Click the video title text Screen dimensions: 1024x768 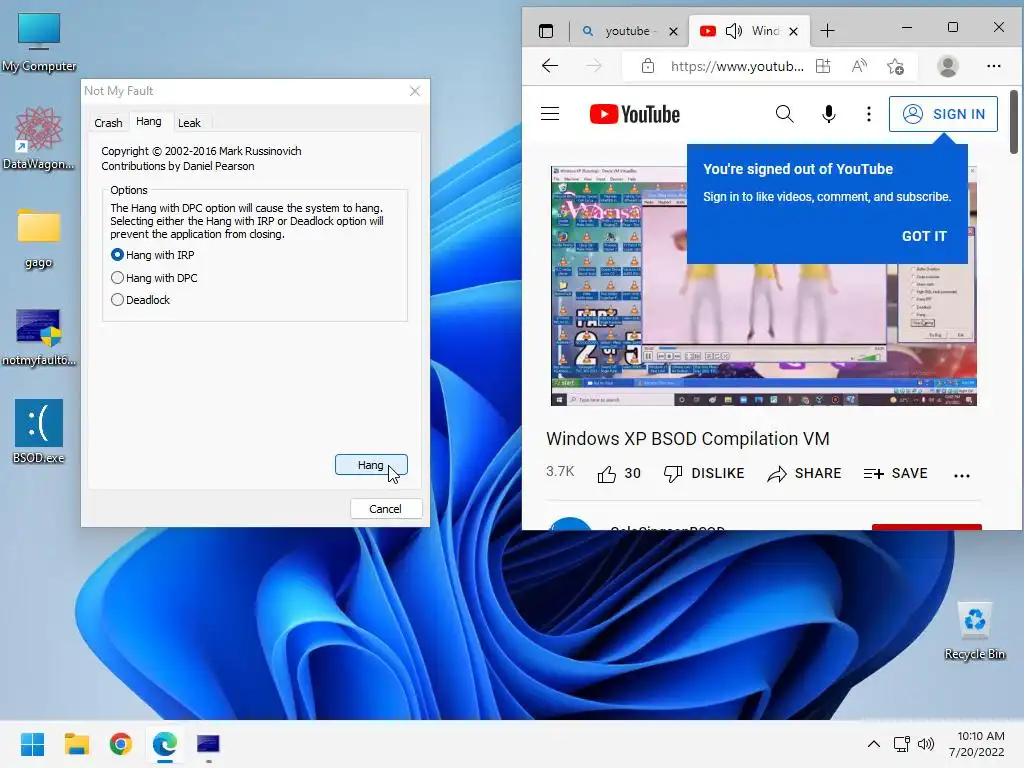pyautogui.click(x=688, y=438)
